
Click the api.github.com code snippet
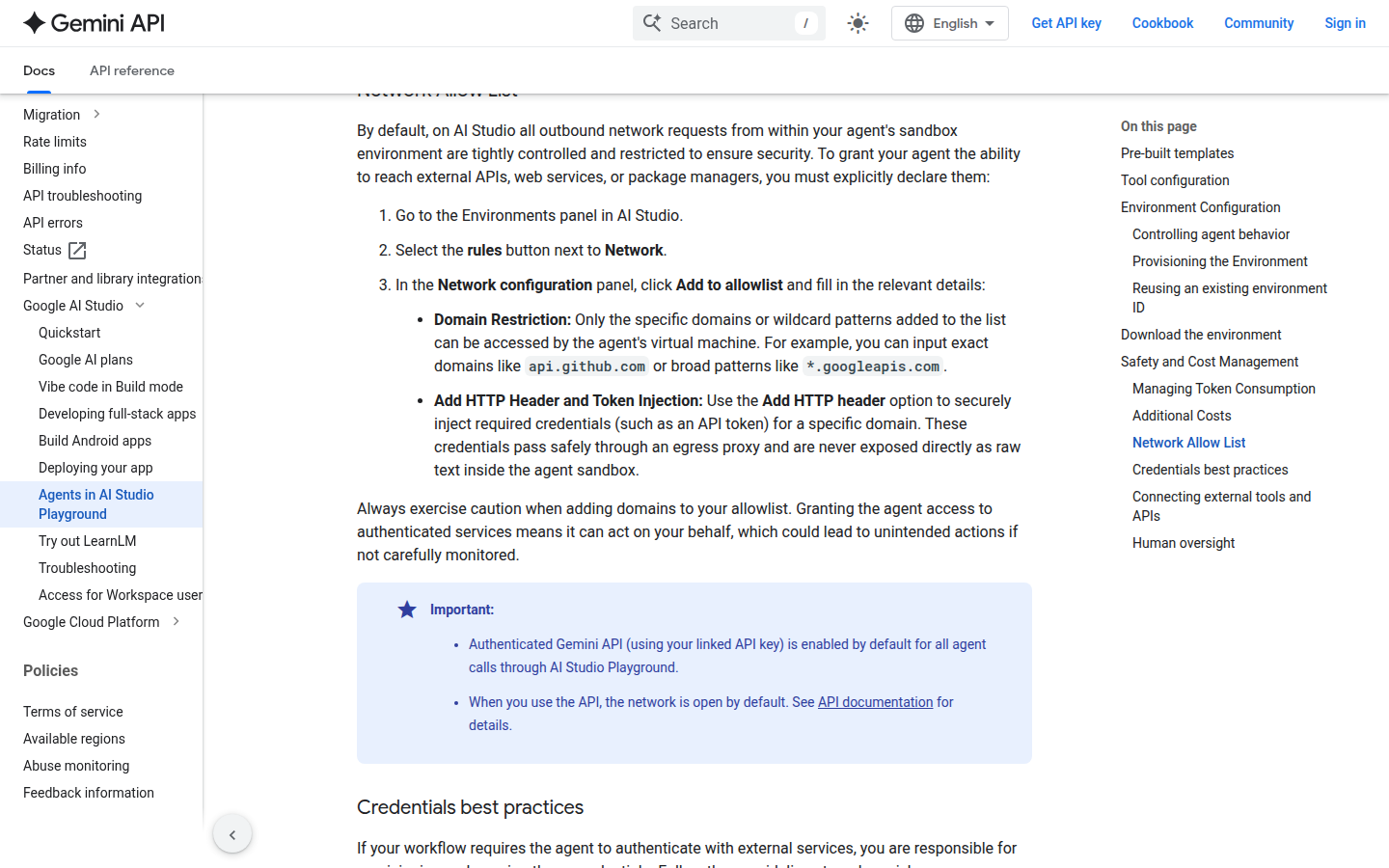(x=586, y=366)
